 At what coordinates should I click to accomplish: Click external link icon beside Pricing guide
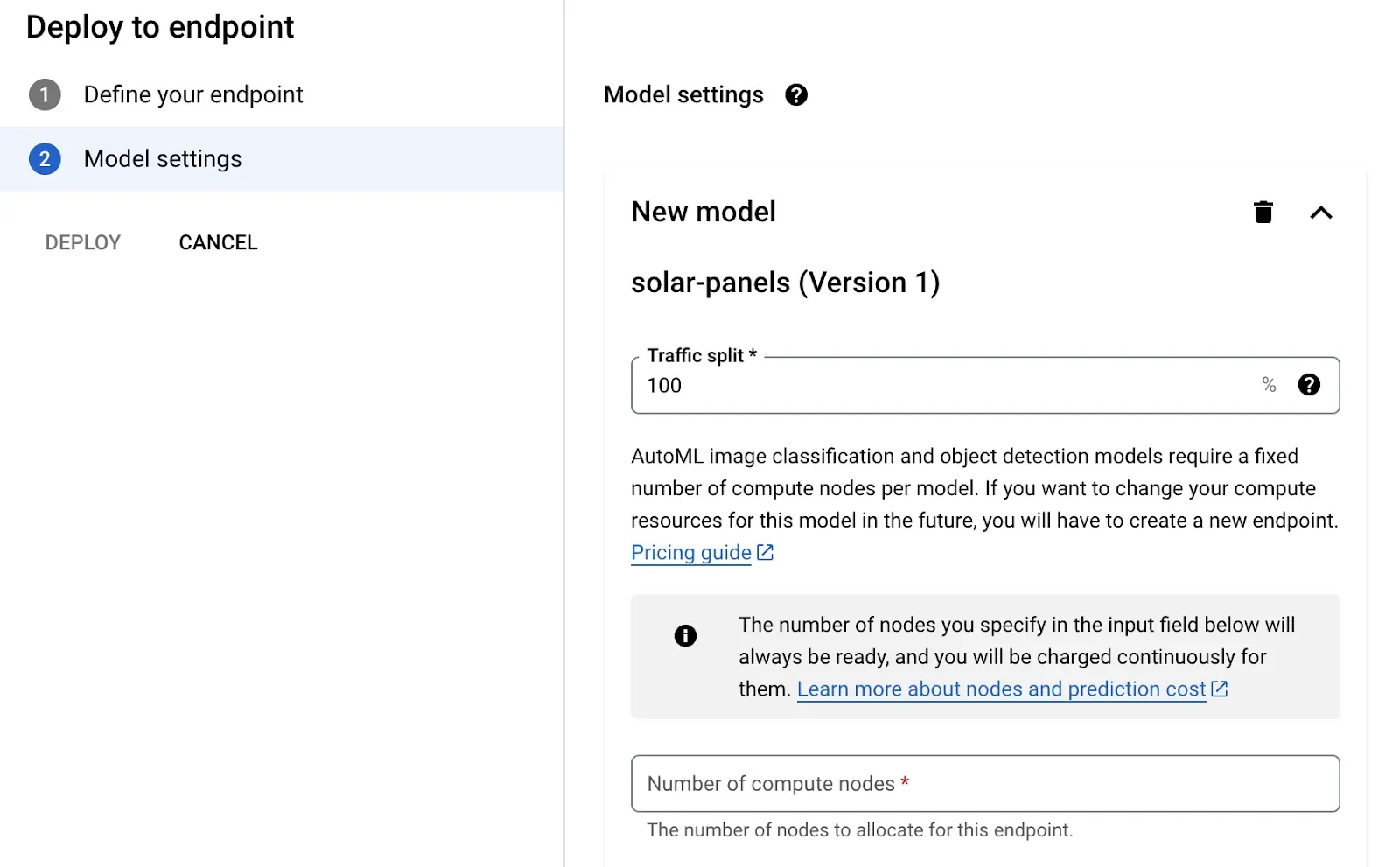[766, 553]
